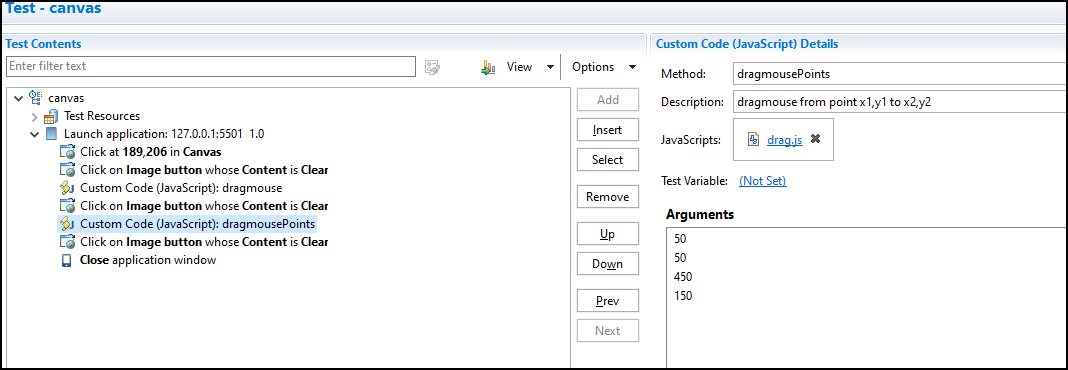Screen dimensions: 1068x370
Task: Collapse the Launch application node
Action: click(35, 134)
